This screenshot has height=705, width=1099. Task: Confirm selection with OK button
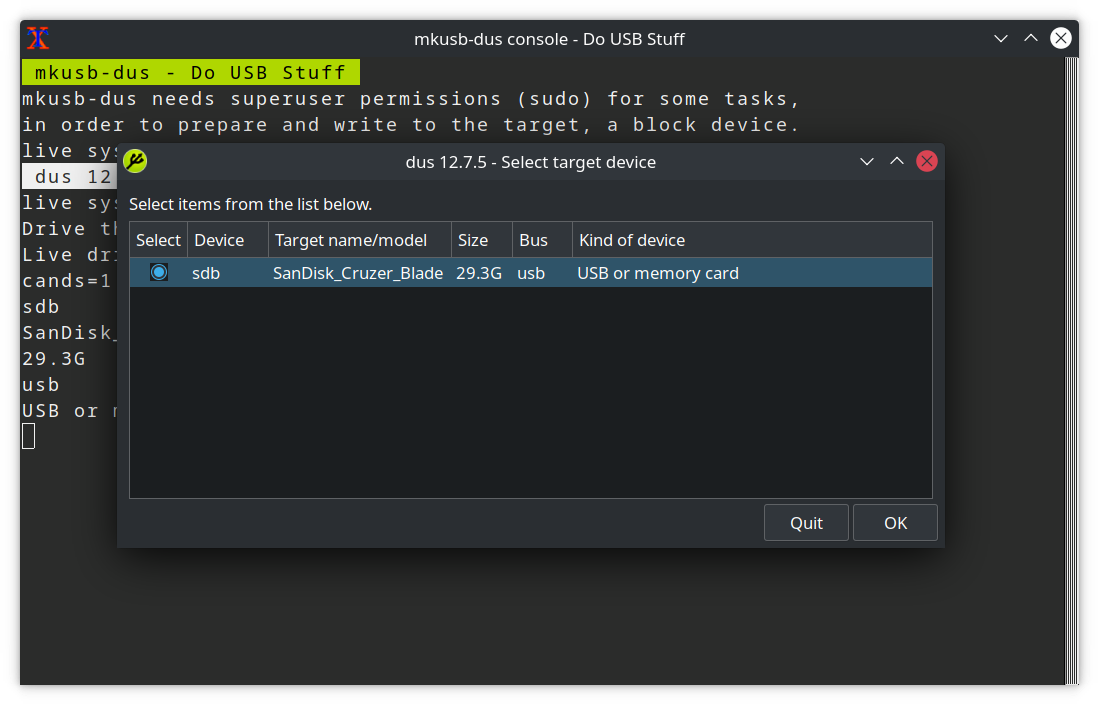point(895,523)
